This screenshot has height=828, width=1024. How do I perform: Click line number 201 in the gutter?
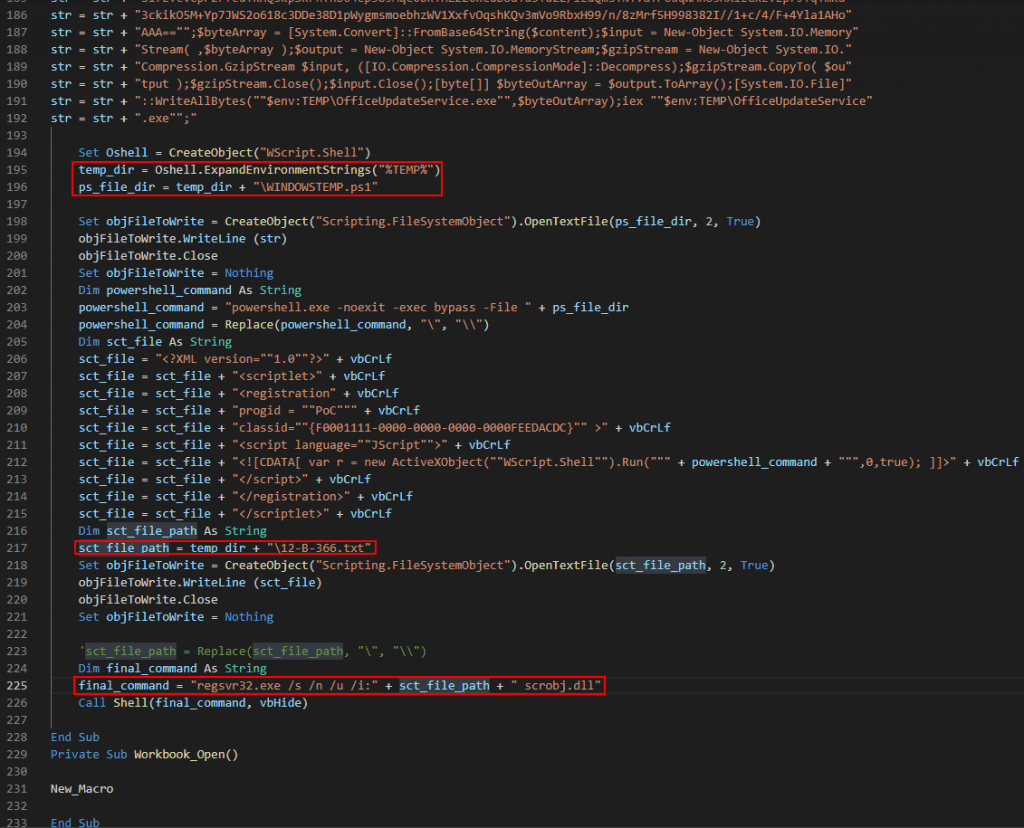(17, 273)
